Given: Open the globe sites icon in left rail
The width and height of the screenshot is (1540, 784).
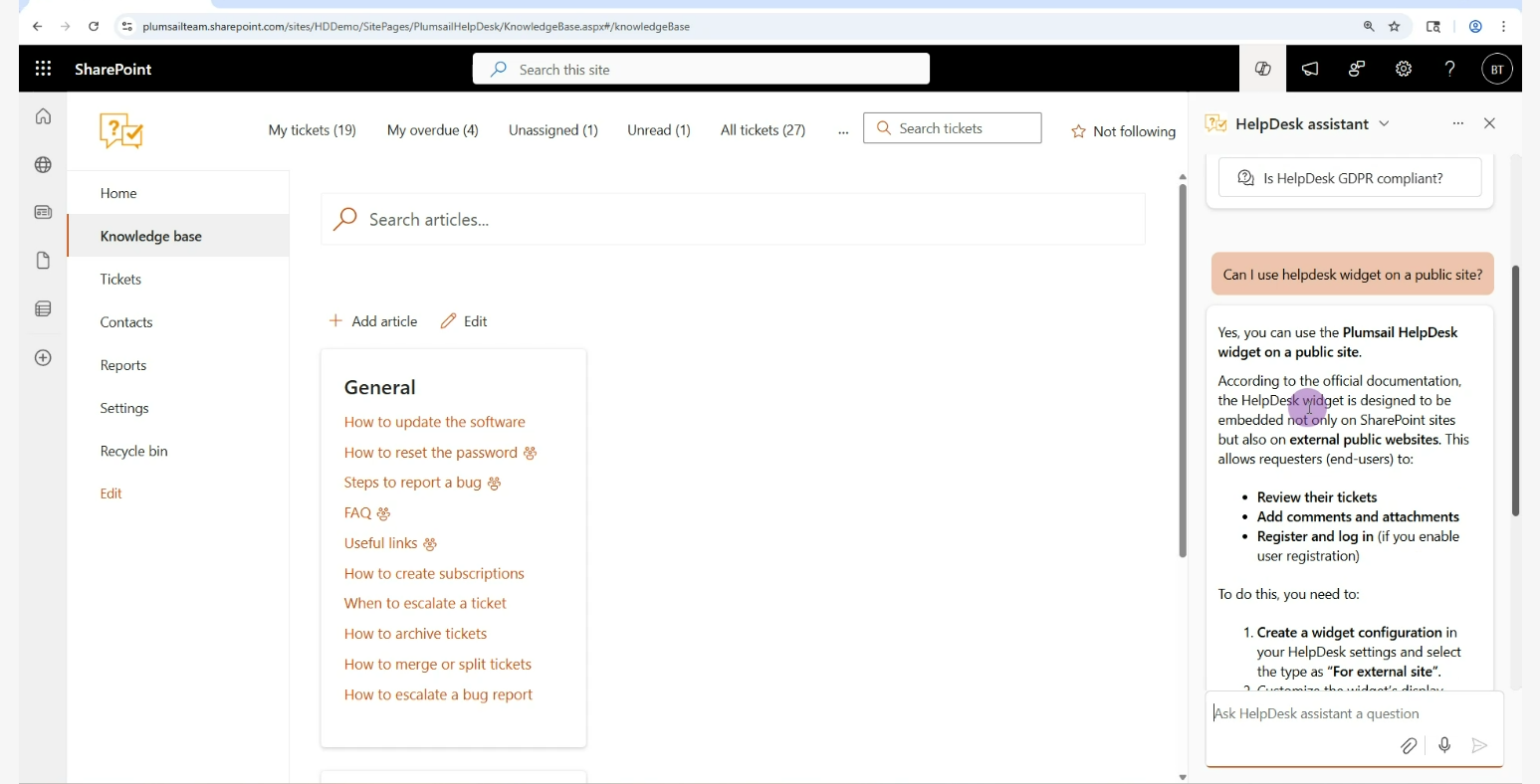Looking at the screenshot, I should [x=43, y=165].
